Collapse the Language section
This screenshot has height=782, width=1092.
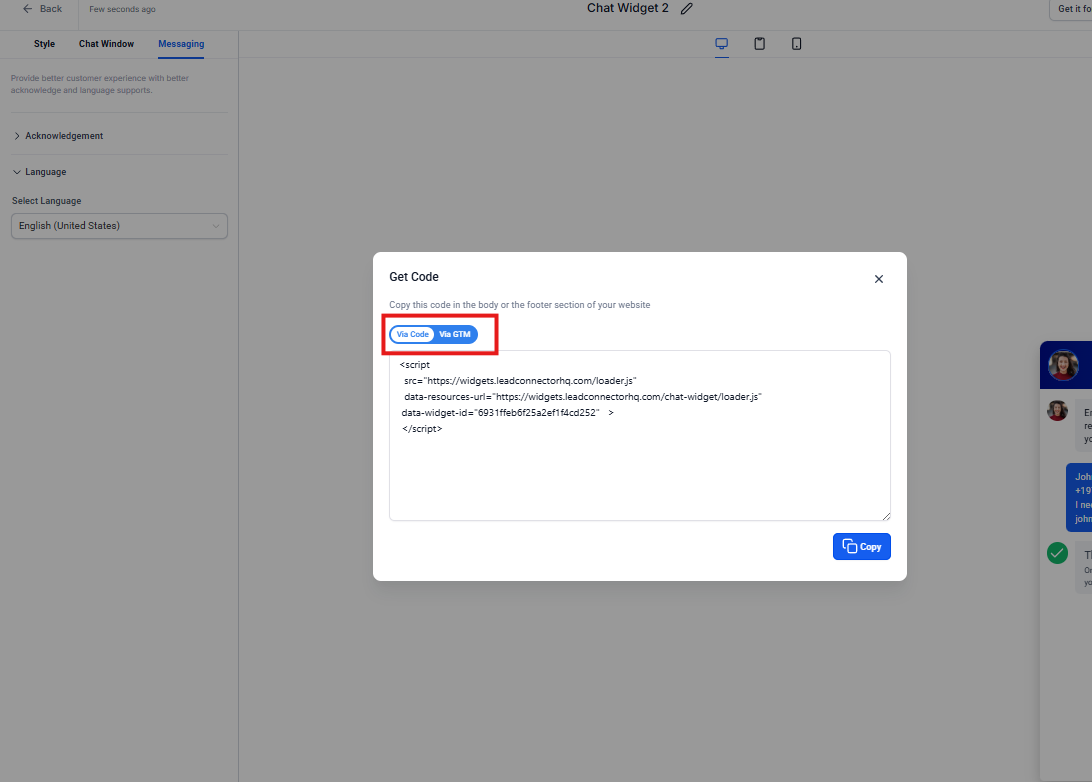(x=46, y=172)
